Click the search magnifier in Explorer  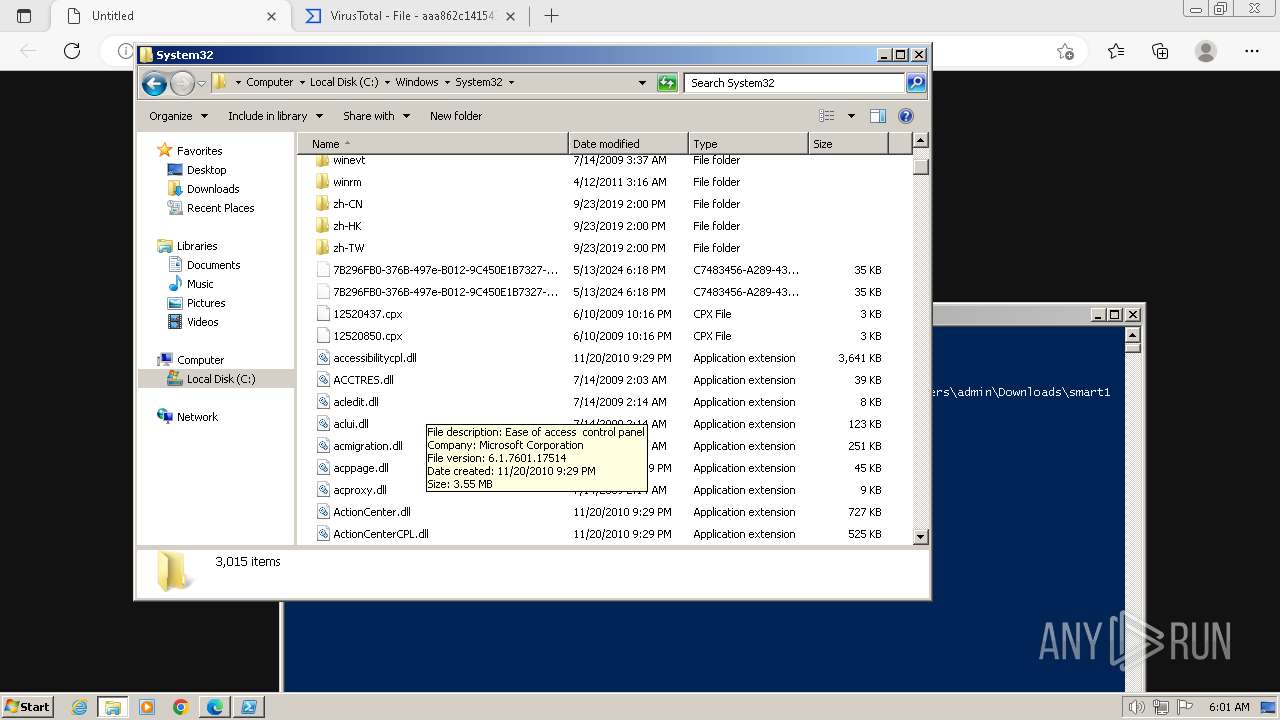pos(916,83)
